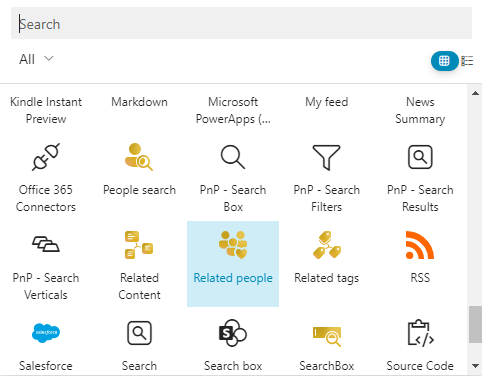This screenshot has height=376, width=482.
Task: Choose the Related Content web part icon
Action: (139, 245)
